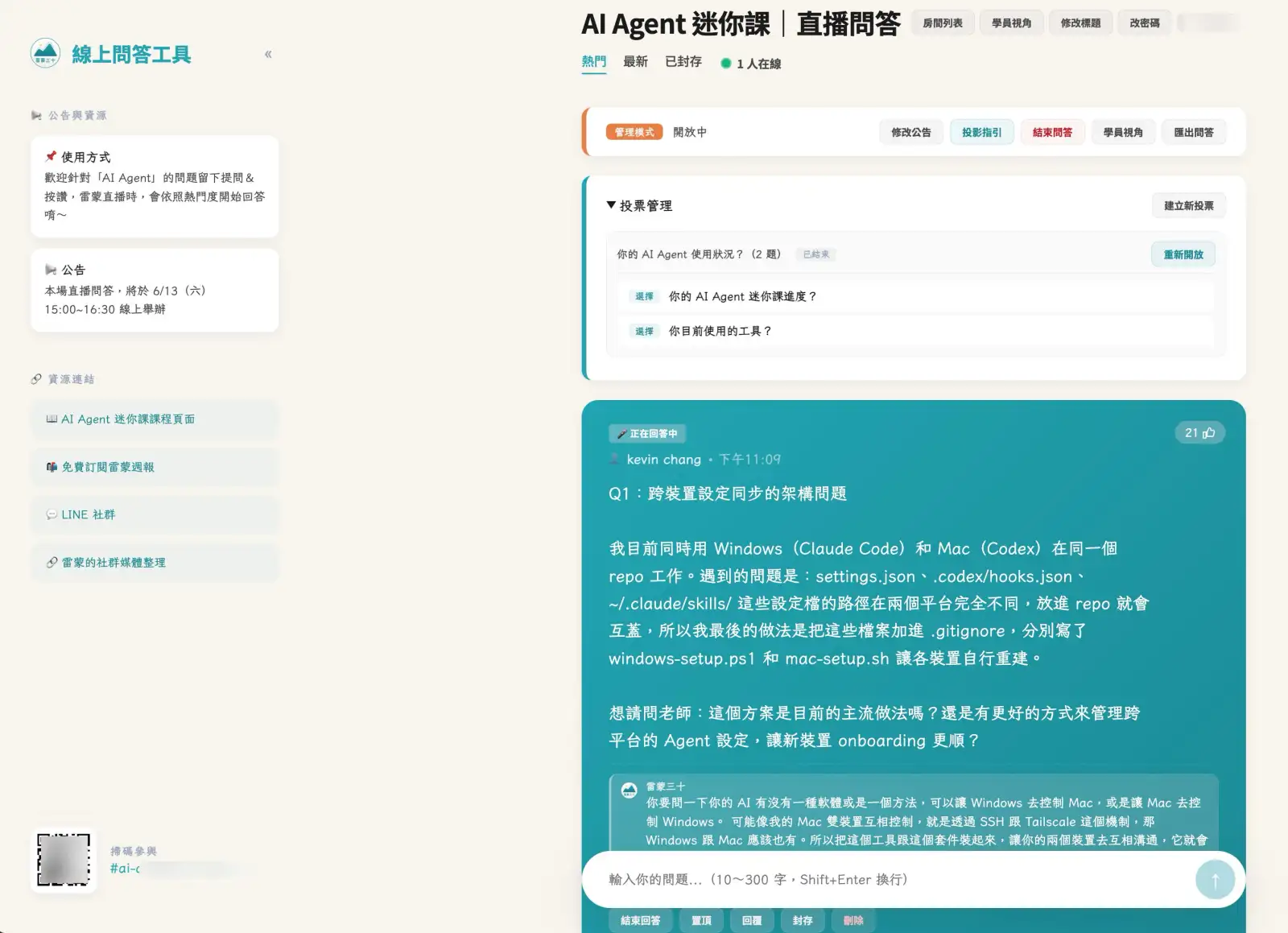Click the 已結束 poll status tag
The width and height of the screenshot is (1288, 933).
[x=816, y=254]
